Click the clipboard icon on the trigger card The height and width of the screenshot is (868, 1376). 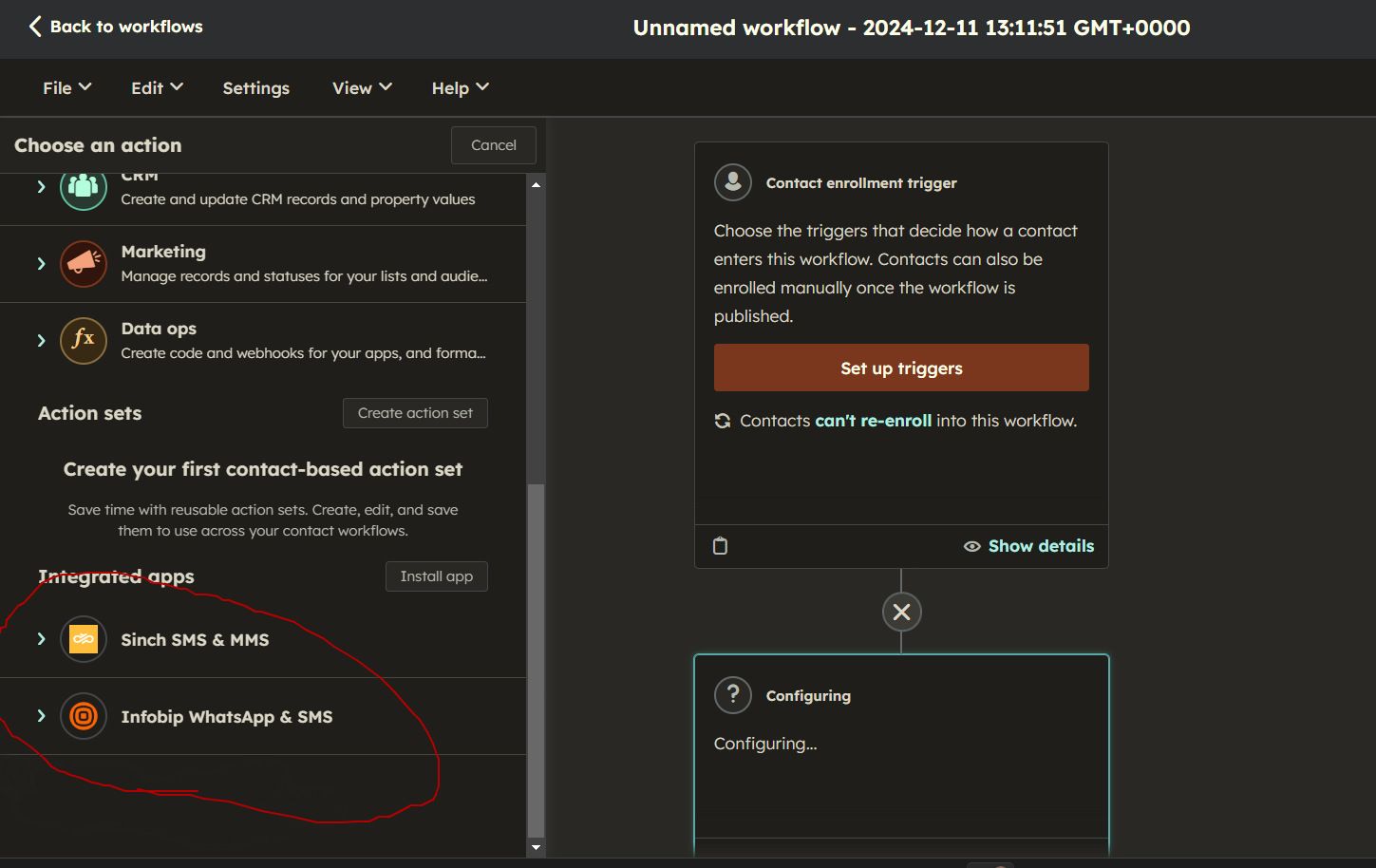click(721, 545)
